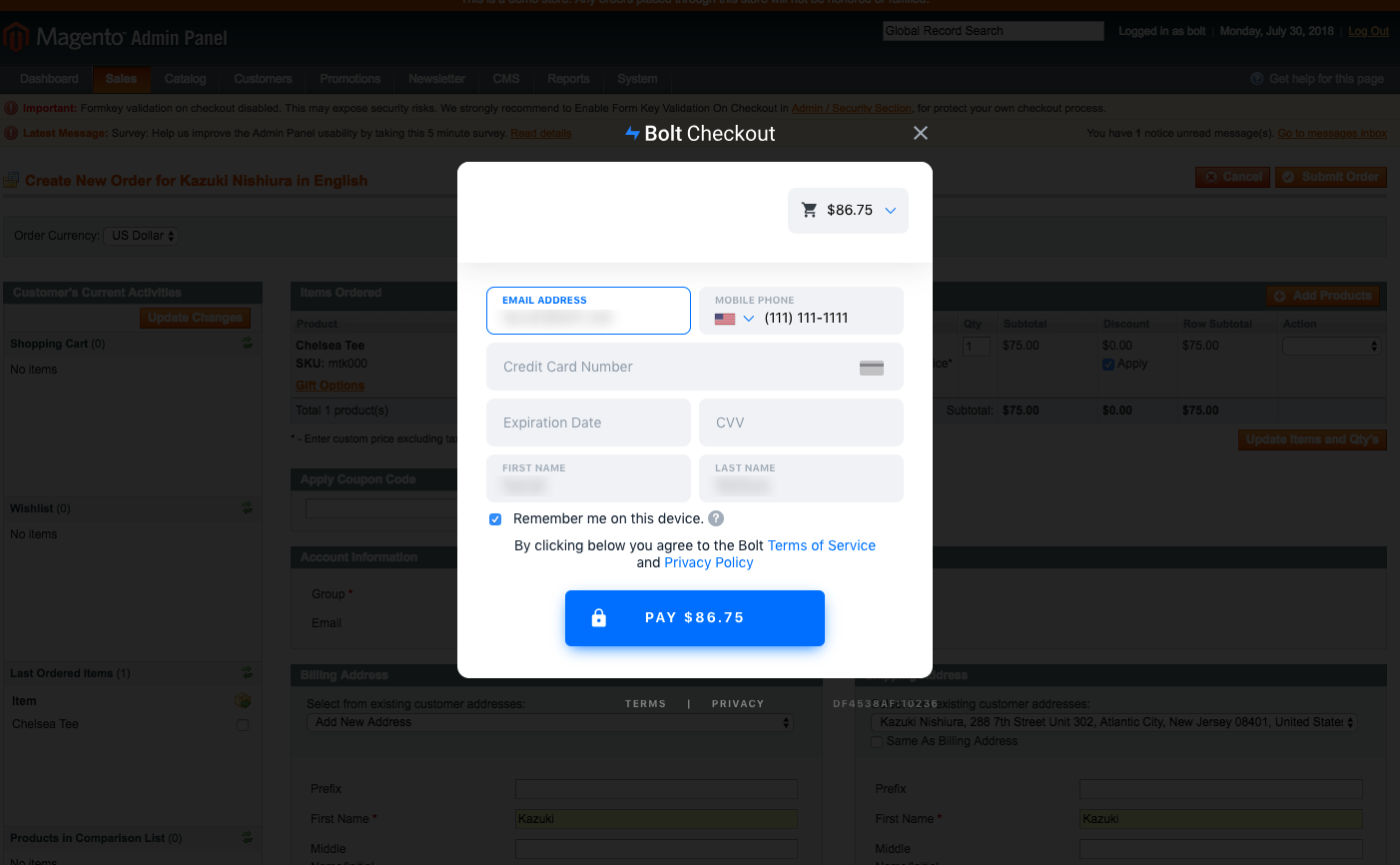Viewport: 1400px width, 865px height.
Task: Click the Update Changes button
Action: [195, 318]
